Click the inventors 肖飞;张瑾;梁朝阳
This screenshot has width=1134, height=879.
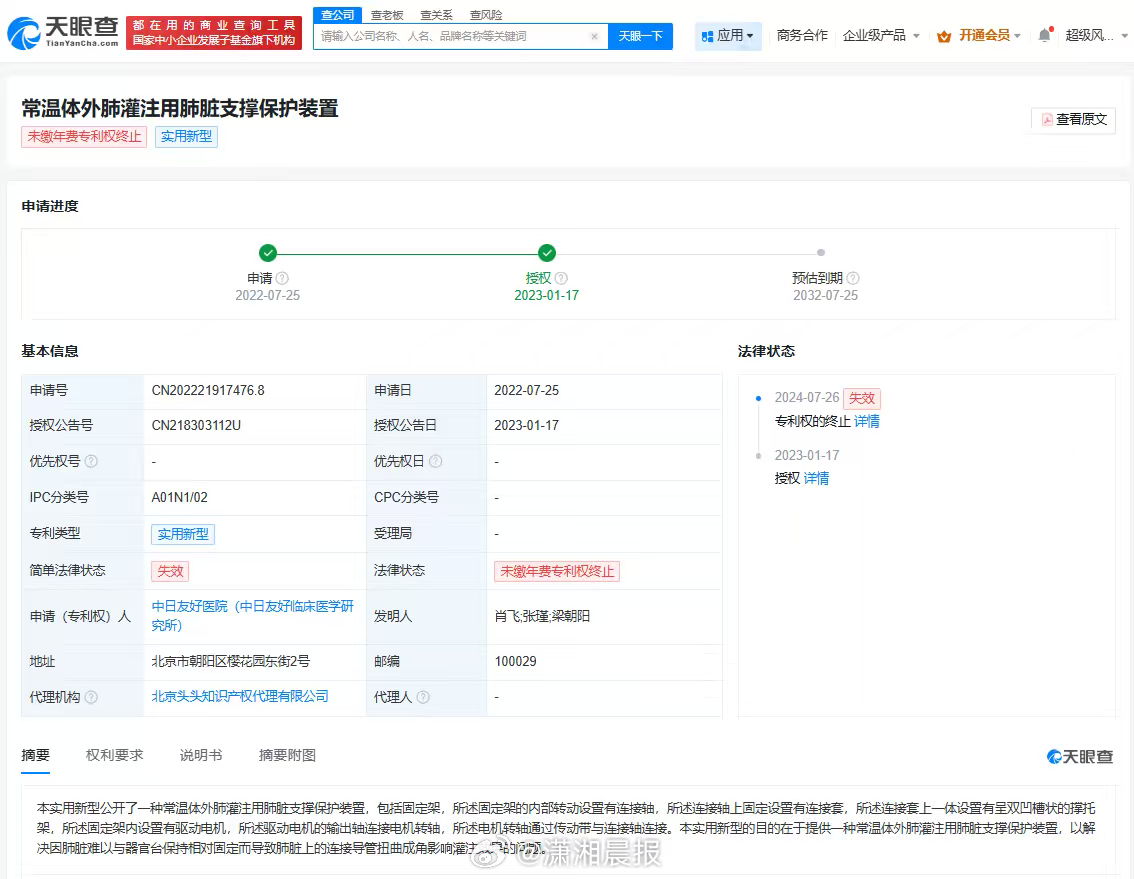pyautogui.click(x=542, y=616)
